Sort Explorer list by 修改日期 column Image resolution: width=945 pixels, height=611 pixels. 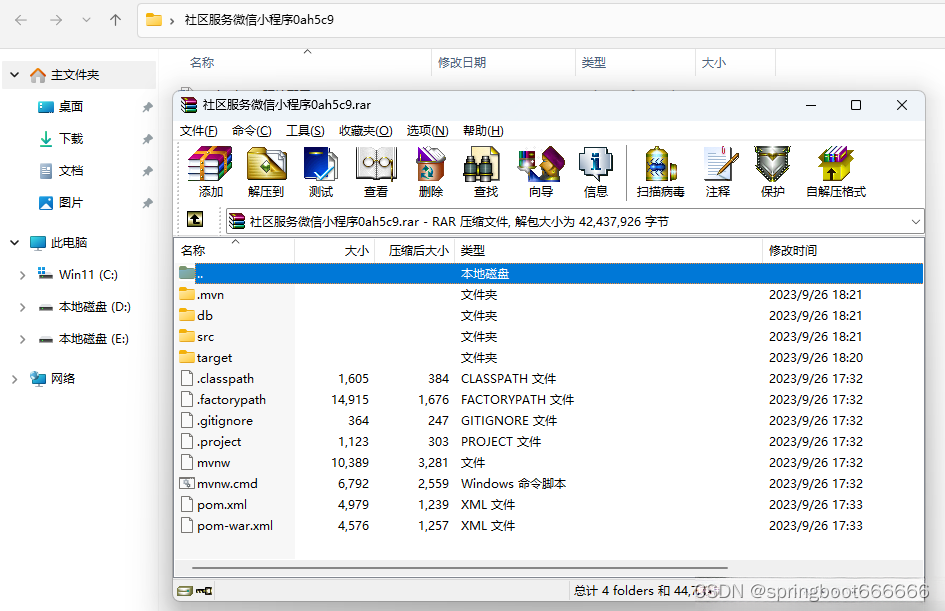coord(503,63)
